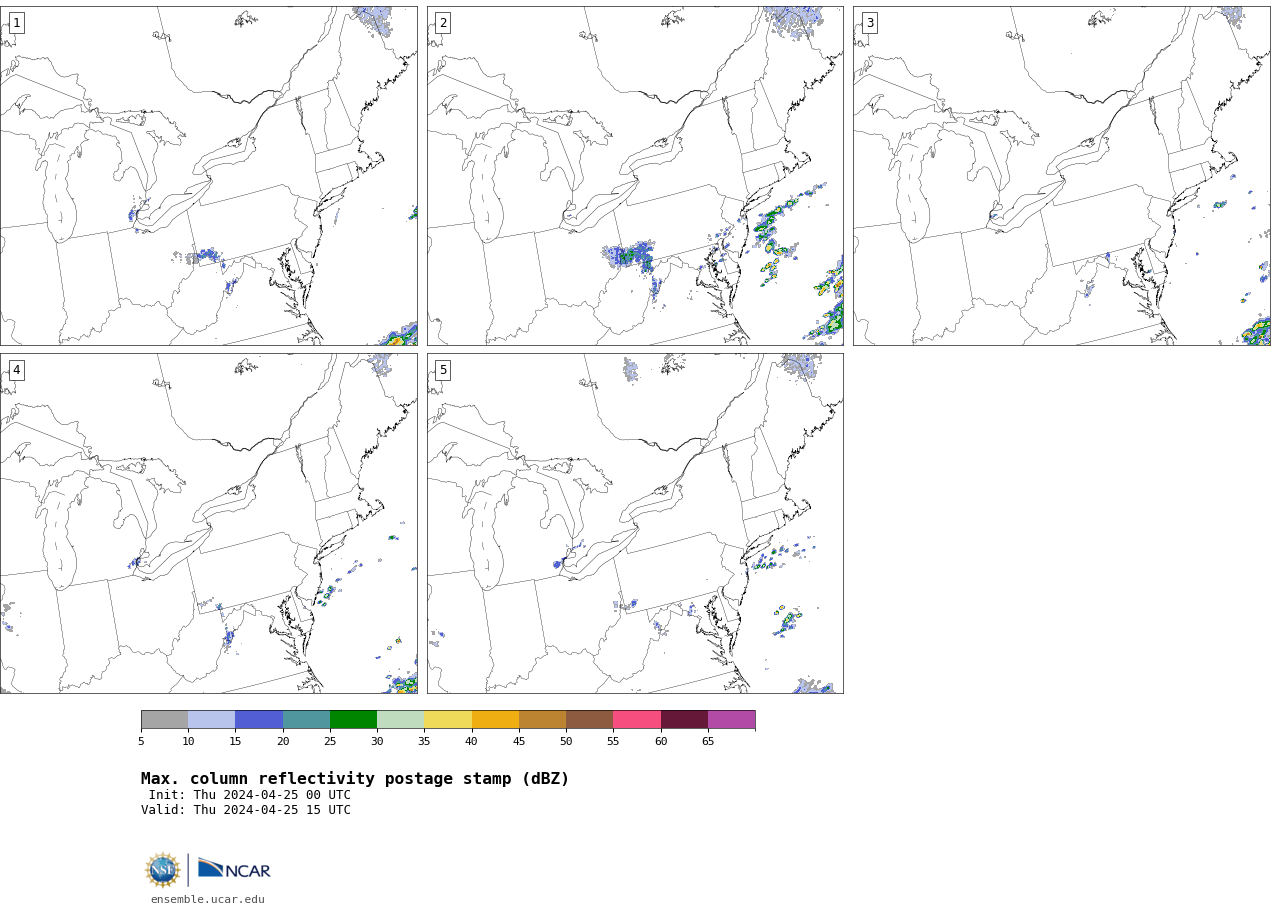Select the orange 40-45 dBZ swatch
Screen dimensions: 1280x910
coord(495,720)
